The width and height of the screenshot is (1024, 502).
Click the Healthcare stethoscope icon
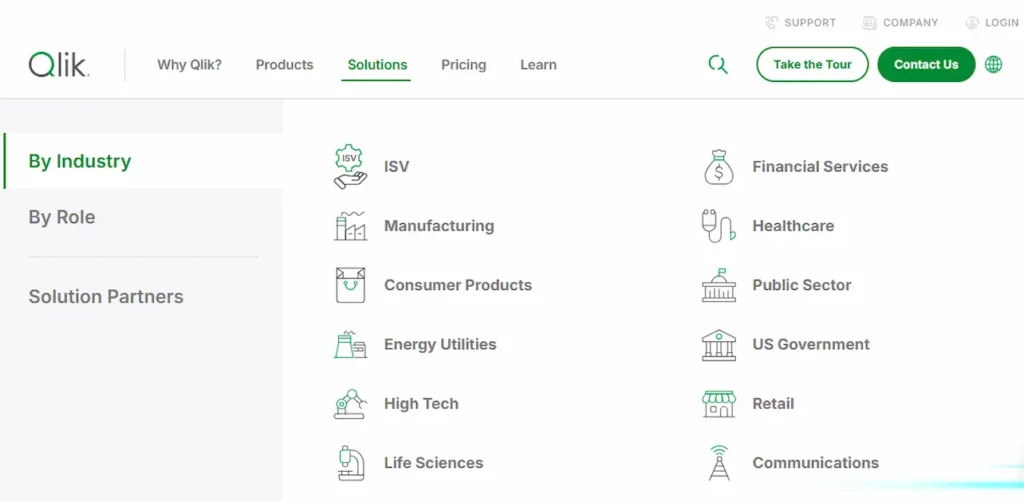pyautogui.click(x=718, y=226)
